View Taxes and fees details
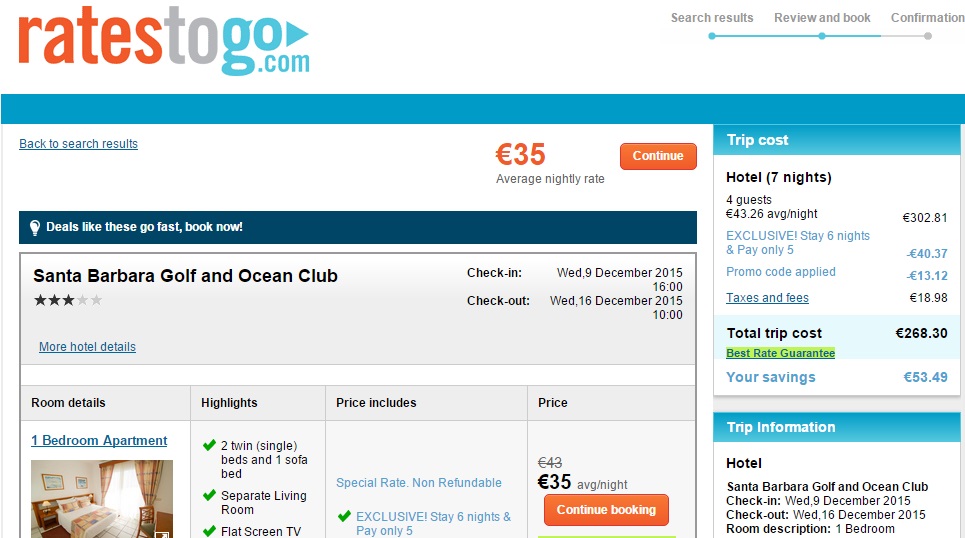The width and height of the screenshot is (965, 538). [x=767, y=298]
